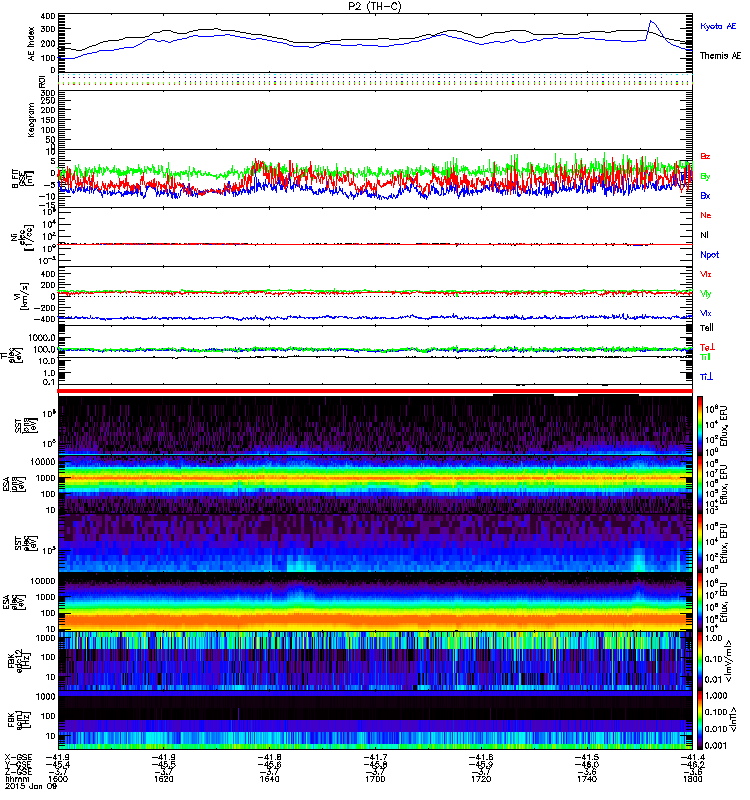Select the black "Te||" legend label
The width and height of the screenshot is (750, 800).
click(x=707, y=328)
